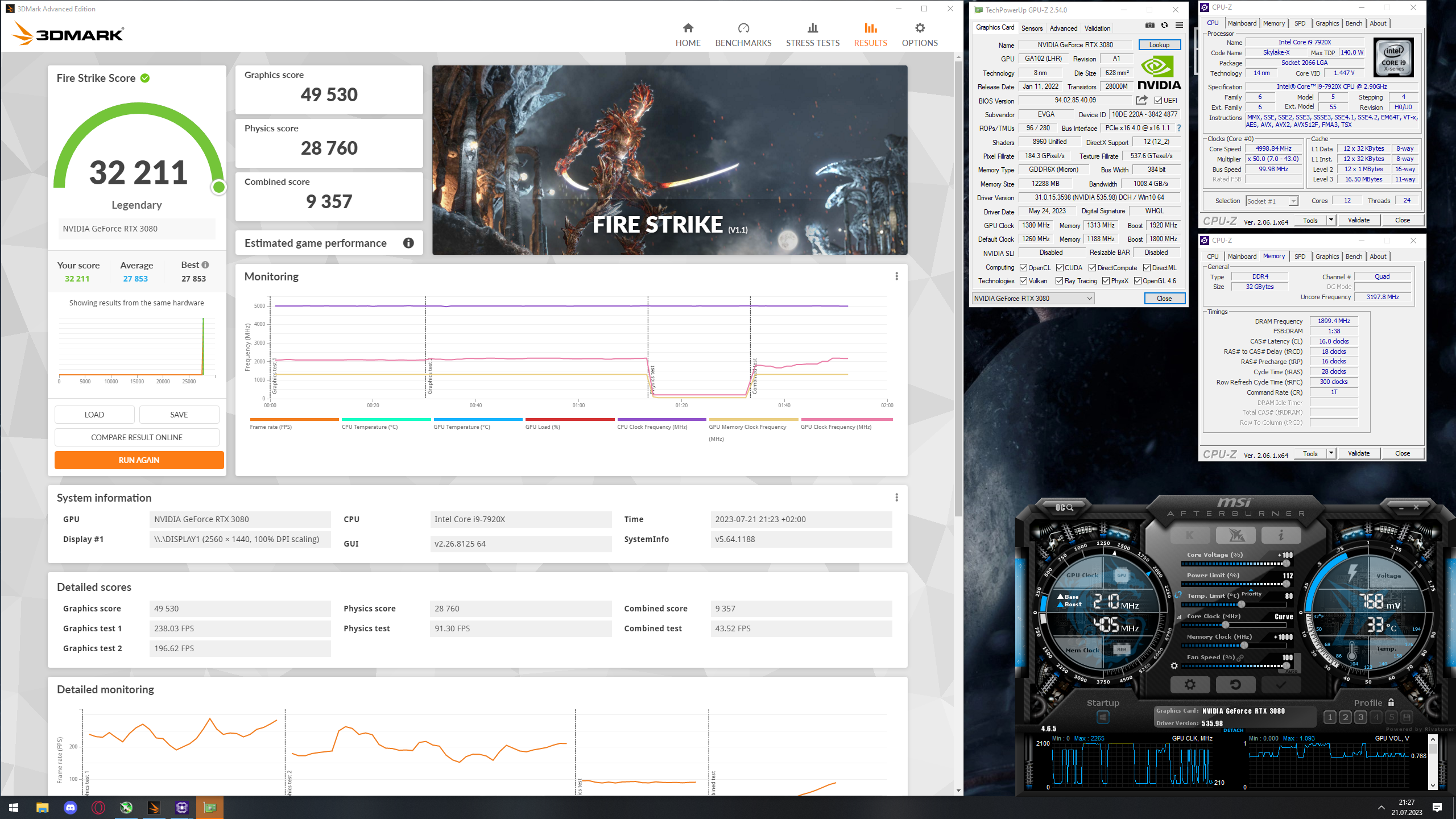
Task: Take a GPU-Z screenshot with camera icon
Action: pyautogui.click(x=1150, y=25)
